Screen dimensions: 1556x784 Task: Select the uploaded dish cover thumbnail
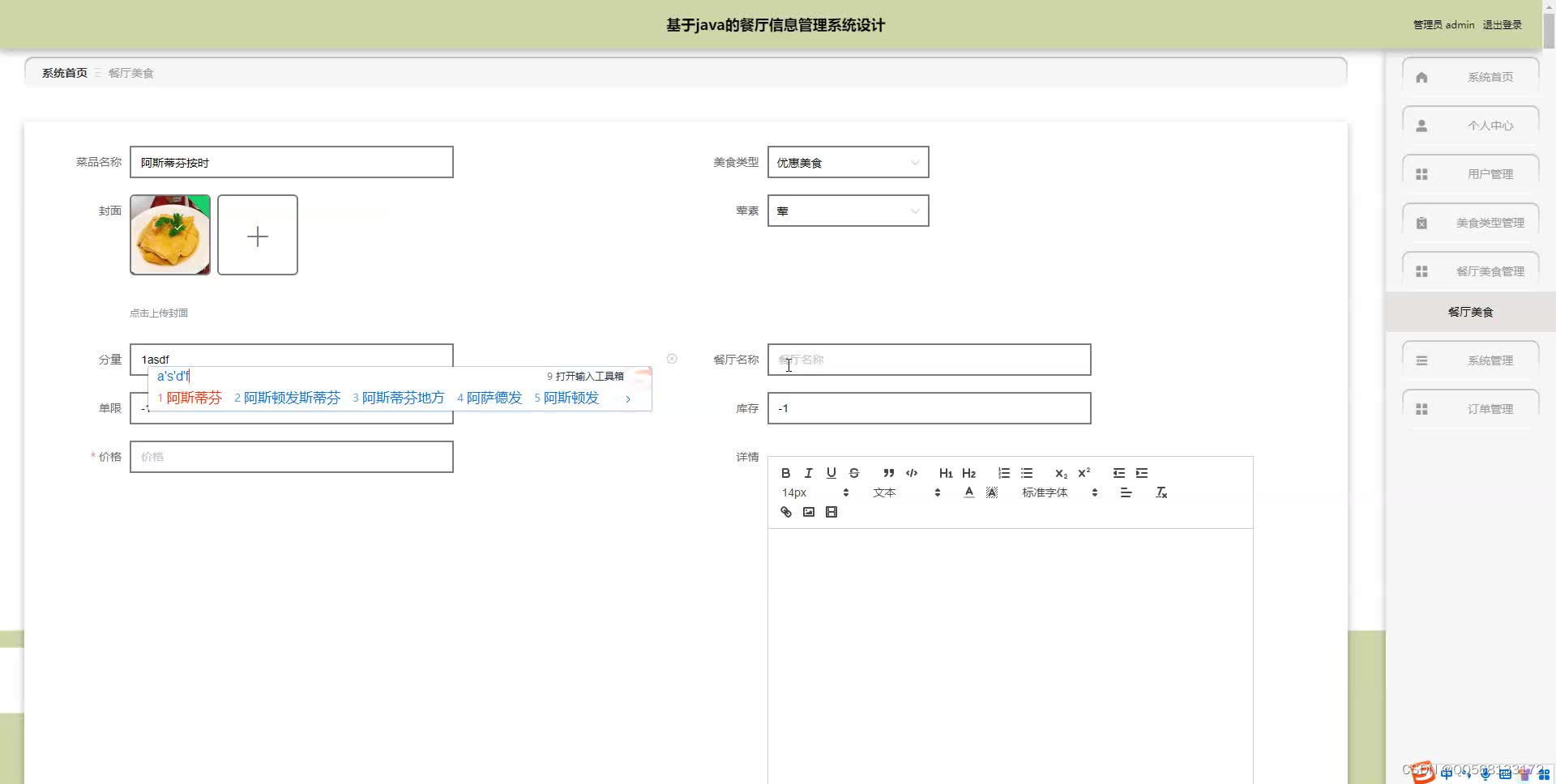tap(170, 235)
